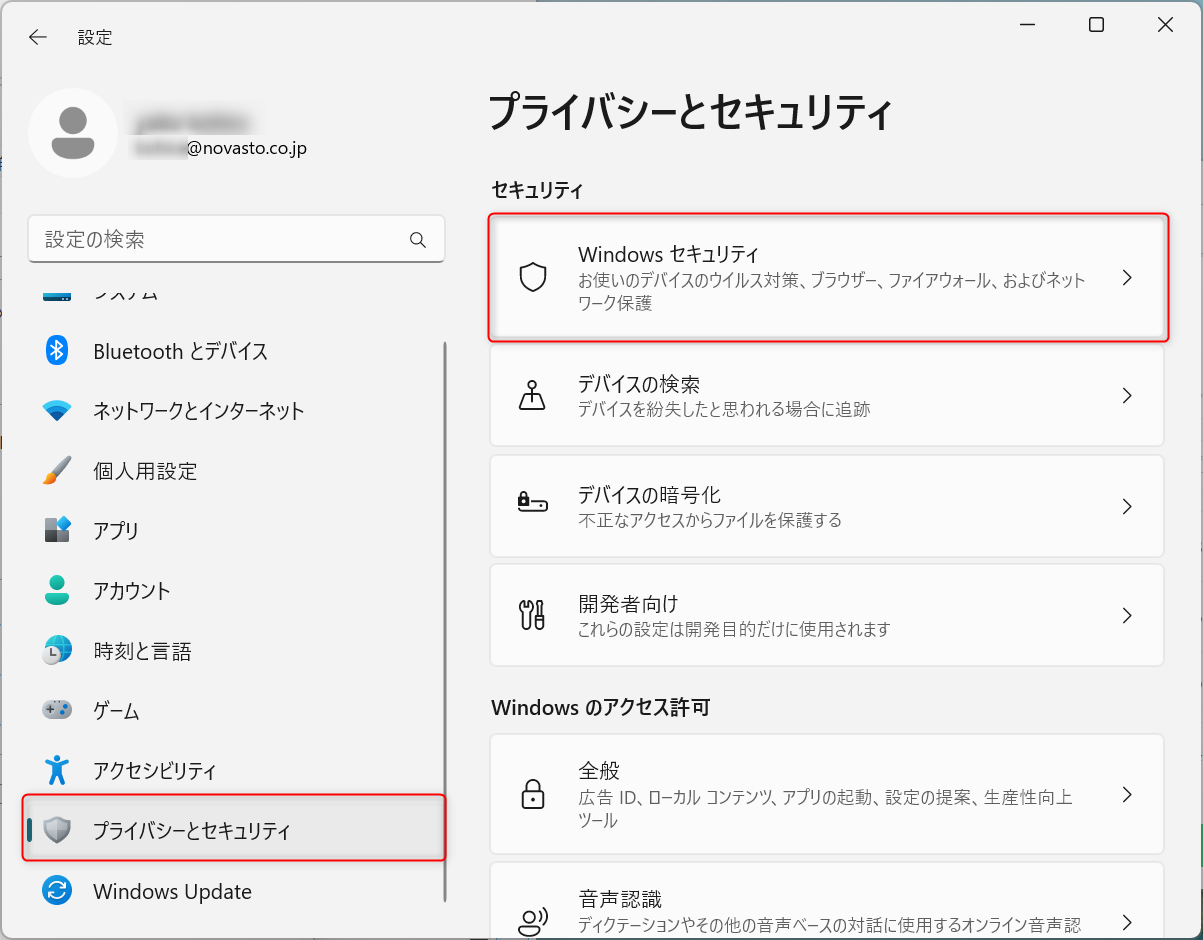Open アクセシビリティ settings
Image resolution: width=1203 pixels, height=940 pixels.
click(234, 771)
